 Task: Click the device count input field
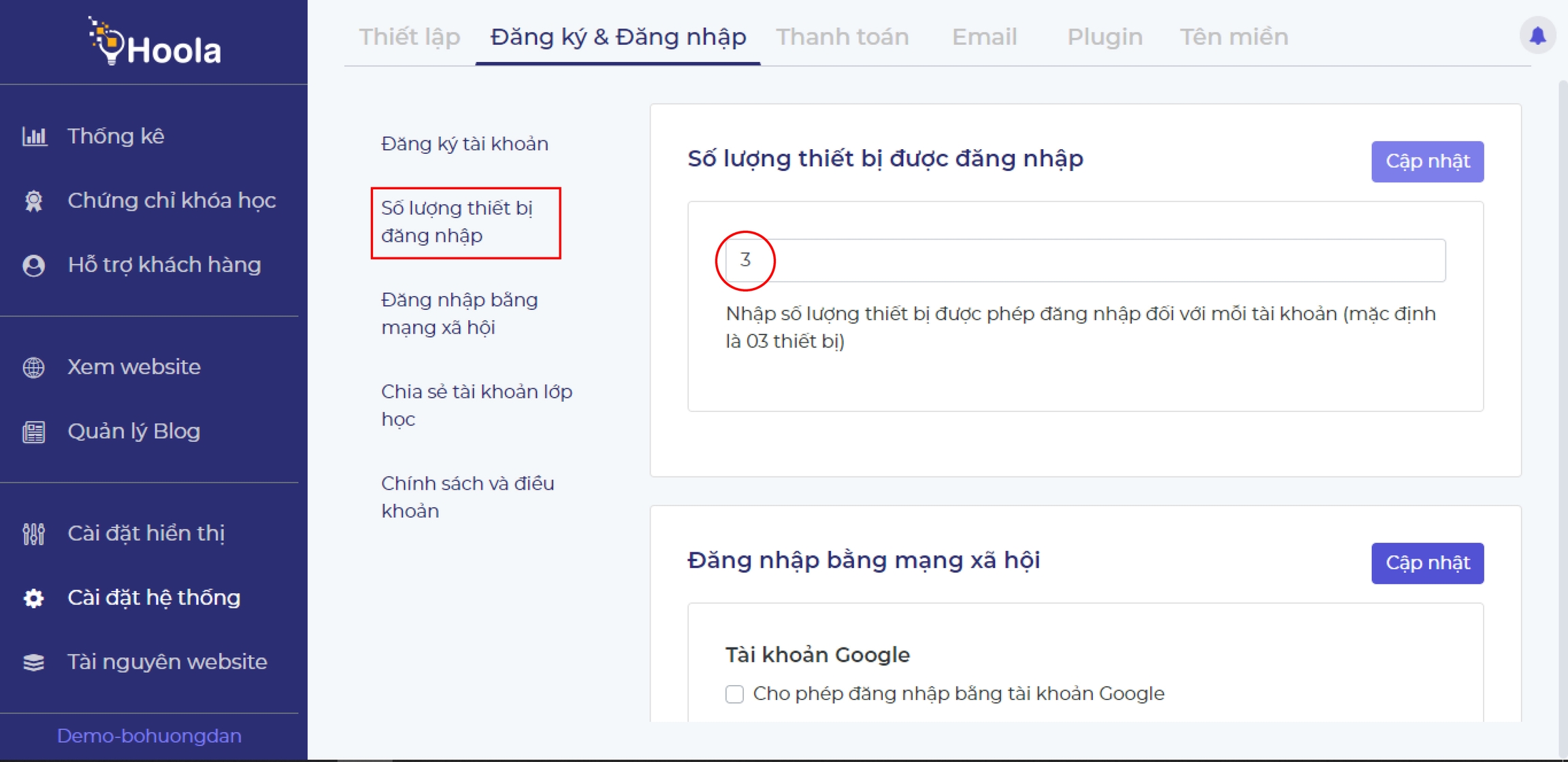click(x=1085, y=260)
